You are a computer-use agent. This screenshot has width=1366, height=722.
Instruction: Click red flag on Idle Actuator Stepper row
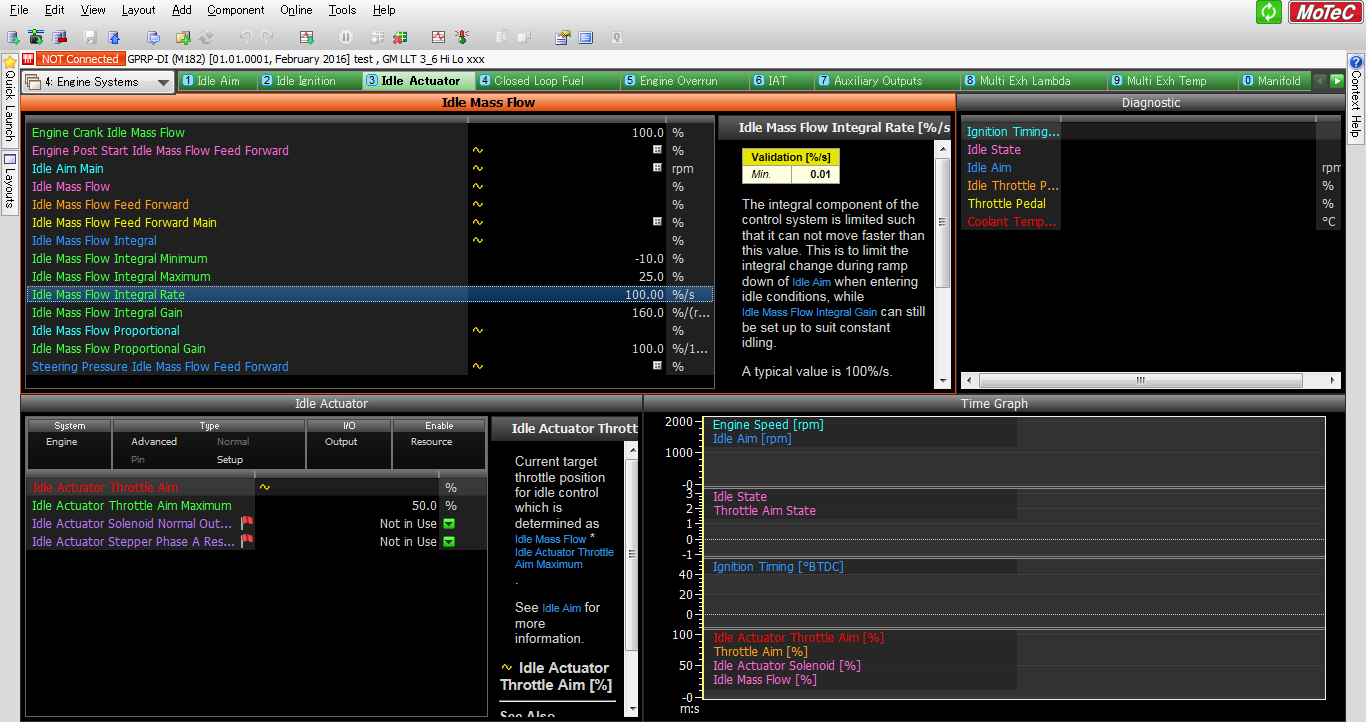pyautogui.click(x=247, y=541)
